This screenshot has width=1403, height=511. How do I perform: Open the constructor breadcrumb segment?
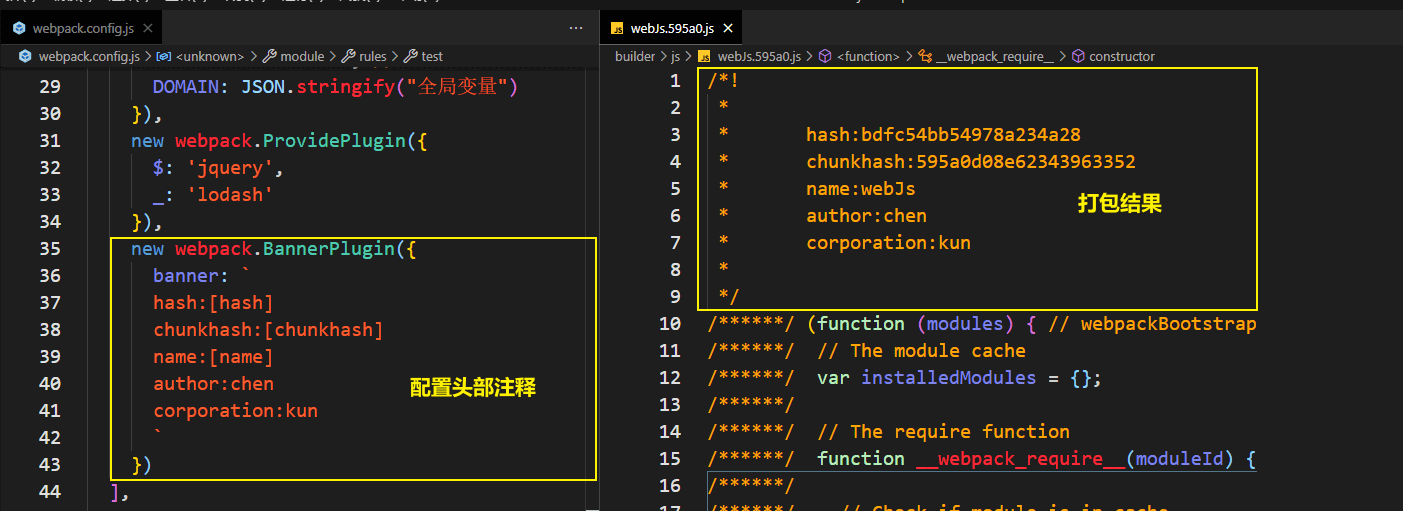click(x=1113, y=57)
